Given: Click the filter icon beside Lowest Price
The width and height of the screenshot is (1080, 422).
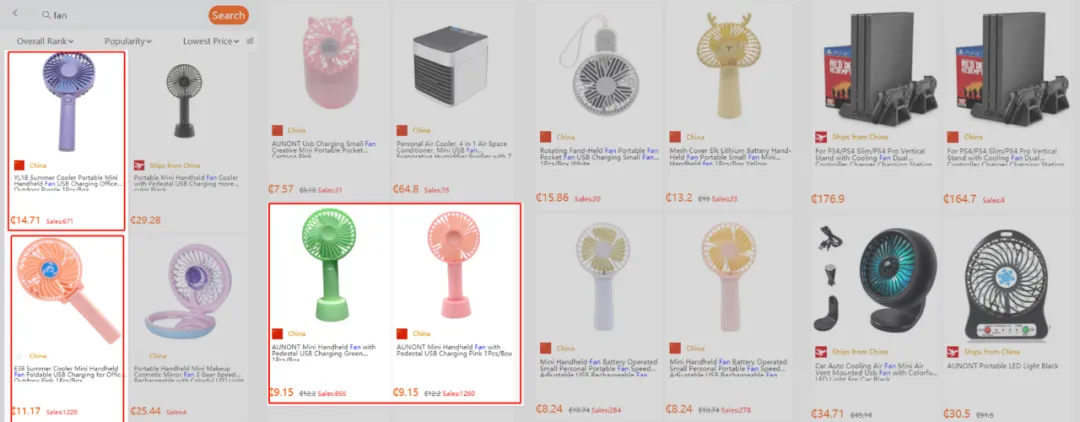Looking at the screenshot, I should point(249,41).
